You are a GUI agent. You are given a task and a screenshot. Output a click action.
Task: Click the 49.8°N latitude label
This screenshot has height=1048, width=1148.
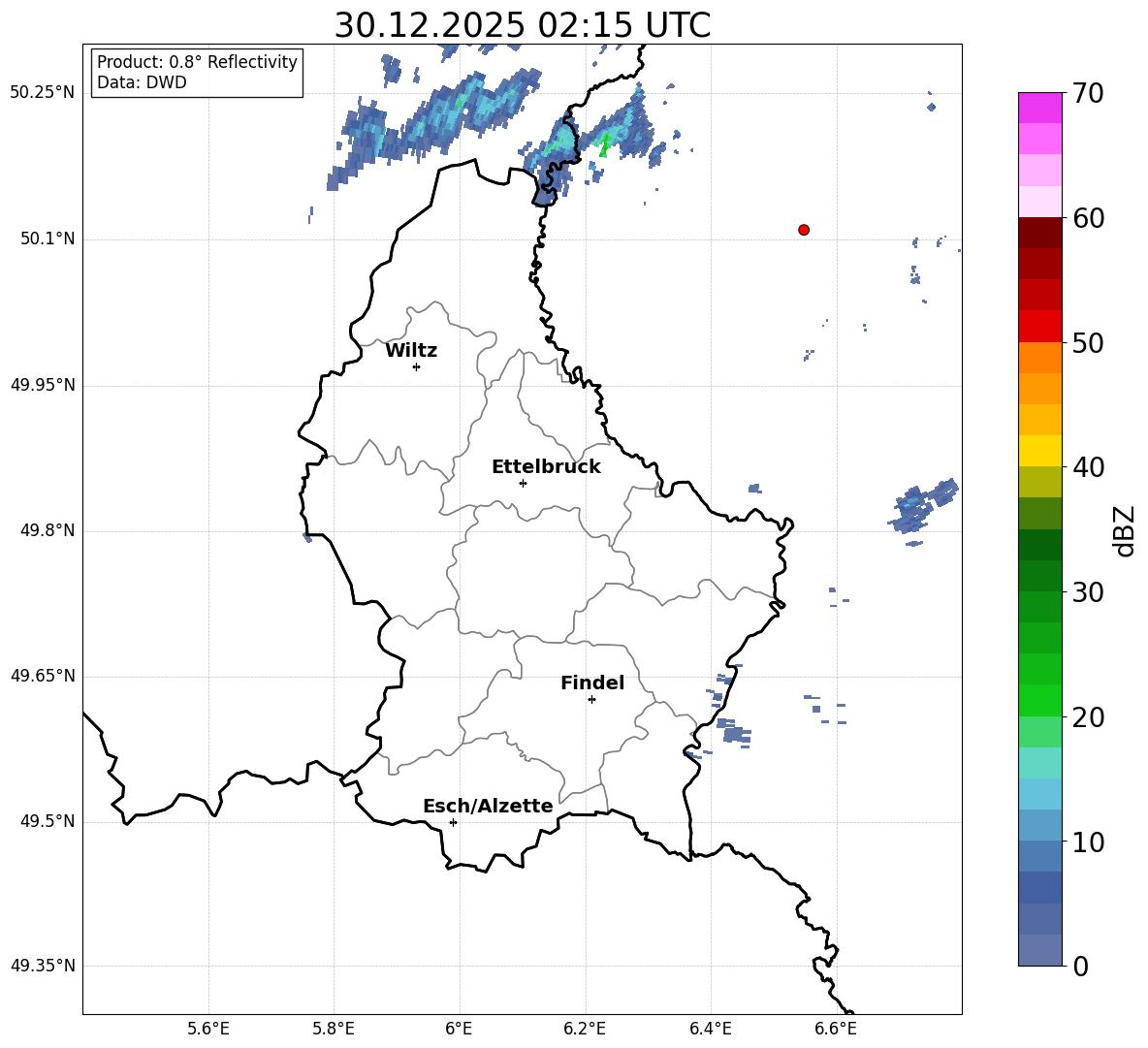pyautogui.click(x=48, y=530)
